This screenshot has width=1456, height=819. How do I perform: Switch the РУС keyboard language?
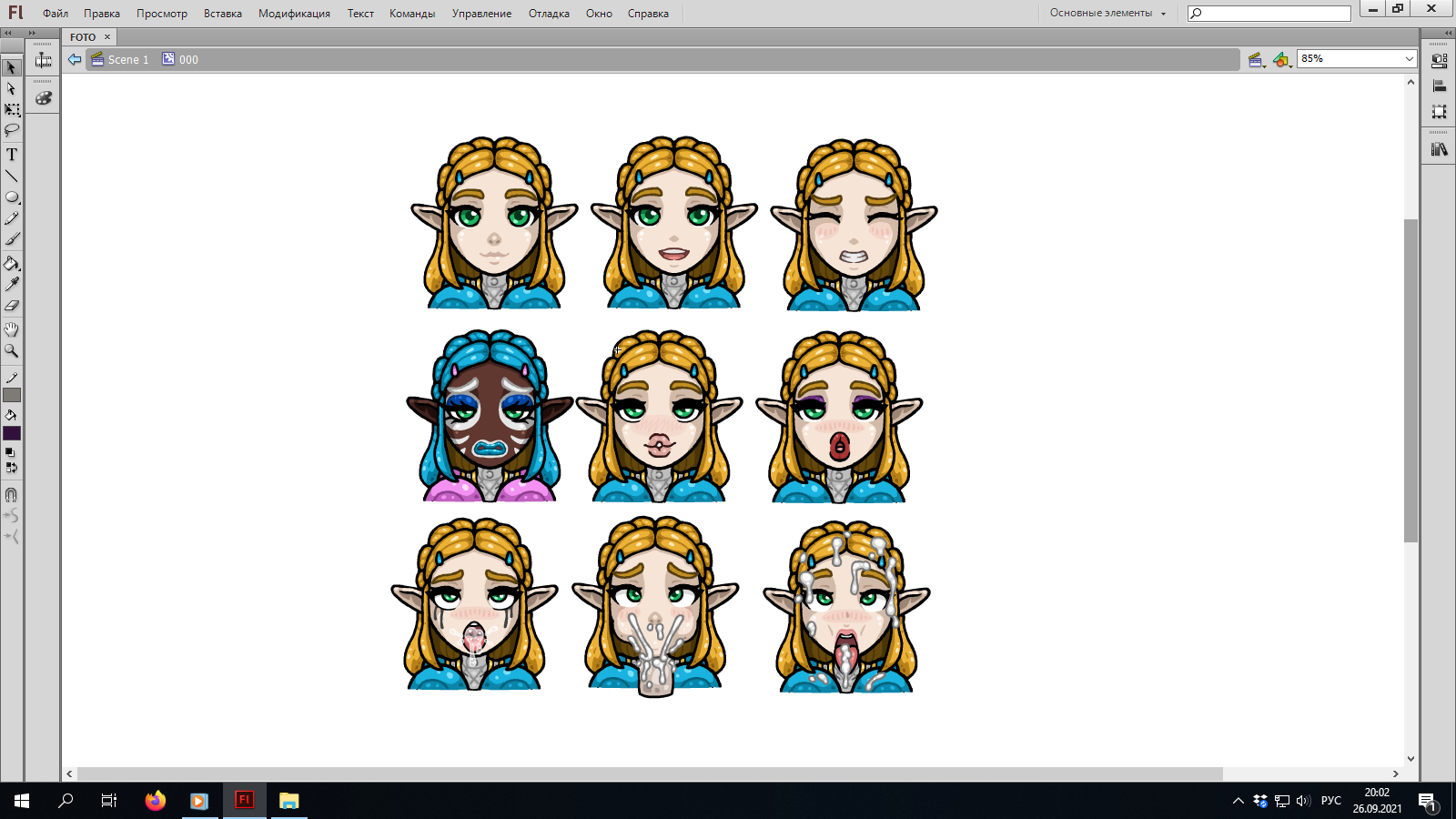1331,801
